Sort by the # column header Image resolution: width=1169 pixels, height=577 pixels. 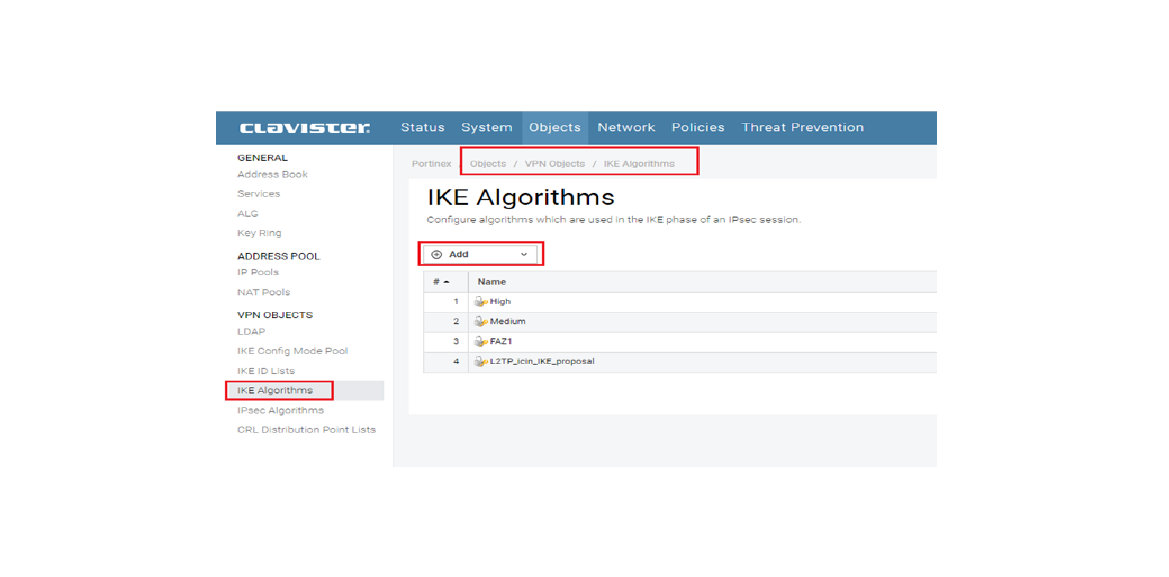pos(441,282)
